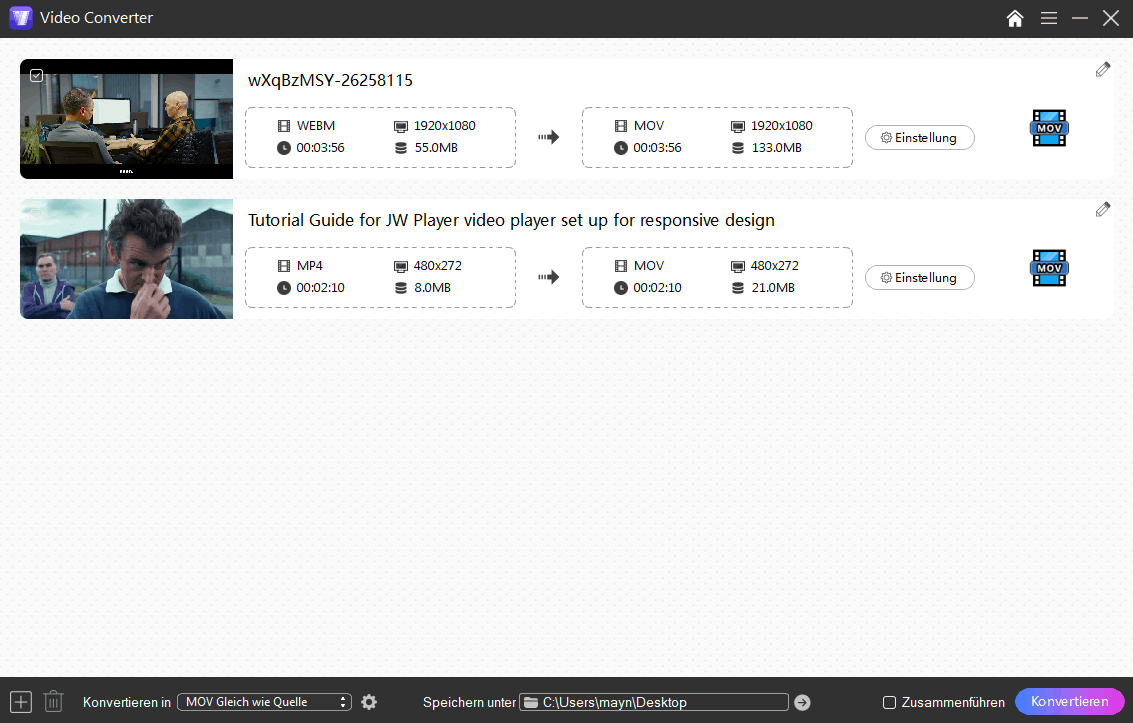The image size is (1133, 723).
Task: Start conversion with the Konvertieren button
Action: (1069, 701)
